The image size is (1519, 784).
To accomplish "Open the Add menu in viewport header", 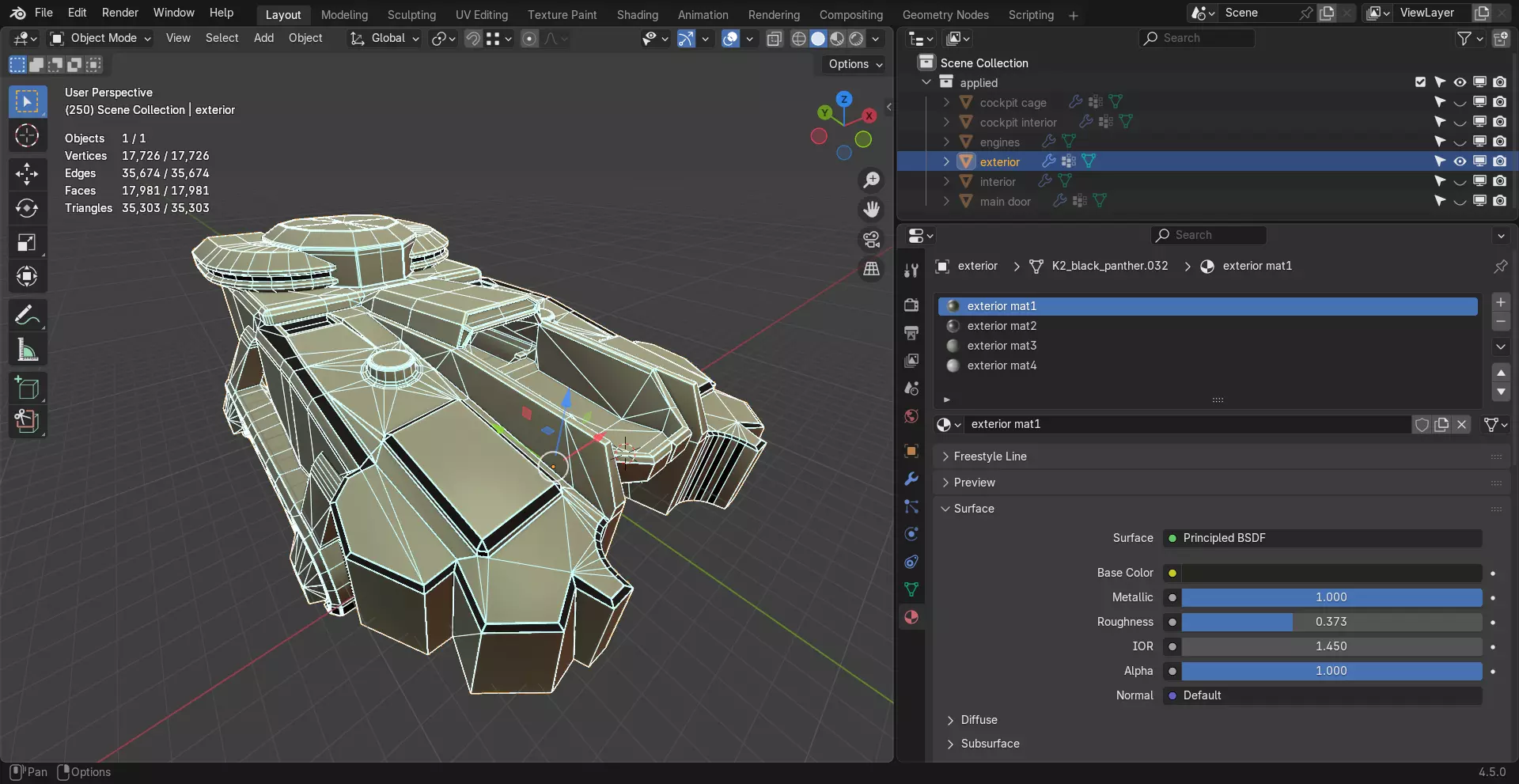I will [263, 38].
